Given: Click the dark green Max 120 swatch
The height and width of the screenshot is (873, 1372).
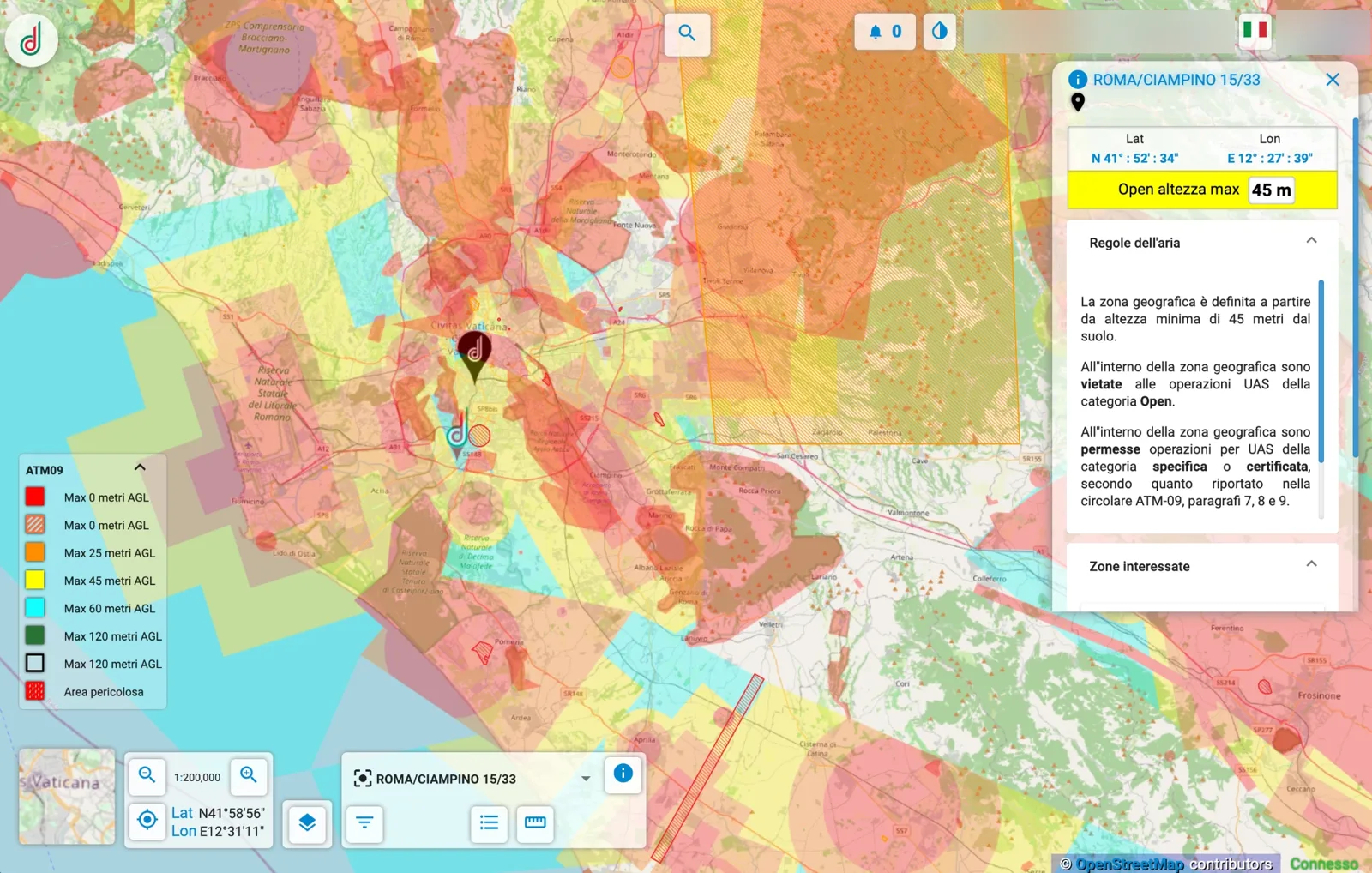Looking at the screenshot, I should [35, 635].
